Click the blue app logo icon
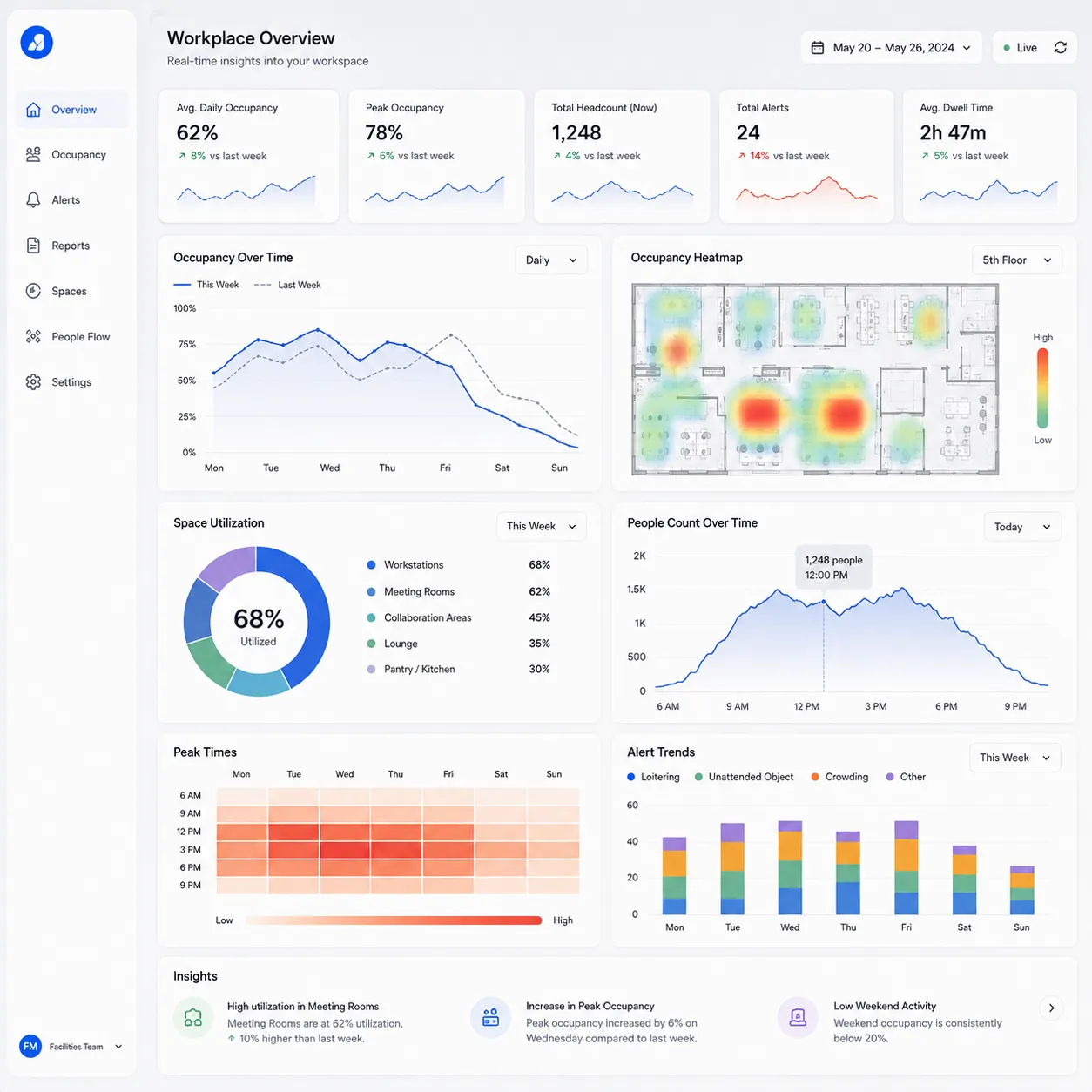The width and height of the screenshot is (1092, 1092). tap(37, 42)
